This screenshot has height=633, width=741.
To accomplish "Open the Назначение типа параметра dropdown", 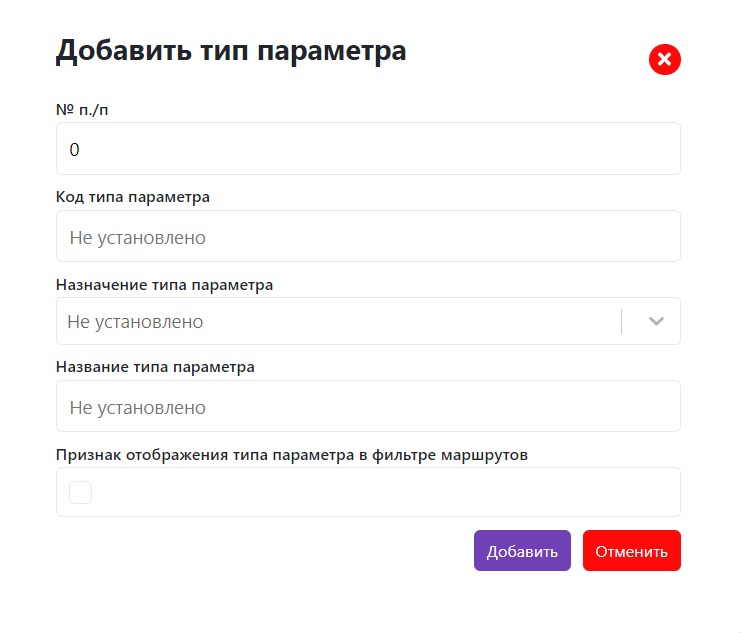I will [x=340, y=322].
